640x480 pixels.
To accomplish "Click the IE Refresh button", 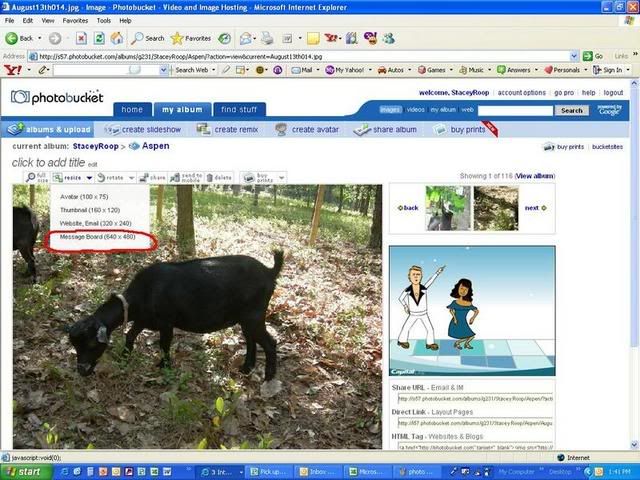I will pyautogui.click(x=99, y=38).
